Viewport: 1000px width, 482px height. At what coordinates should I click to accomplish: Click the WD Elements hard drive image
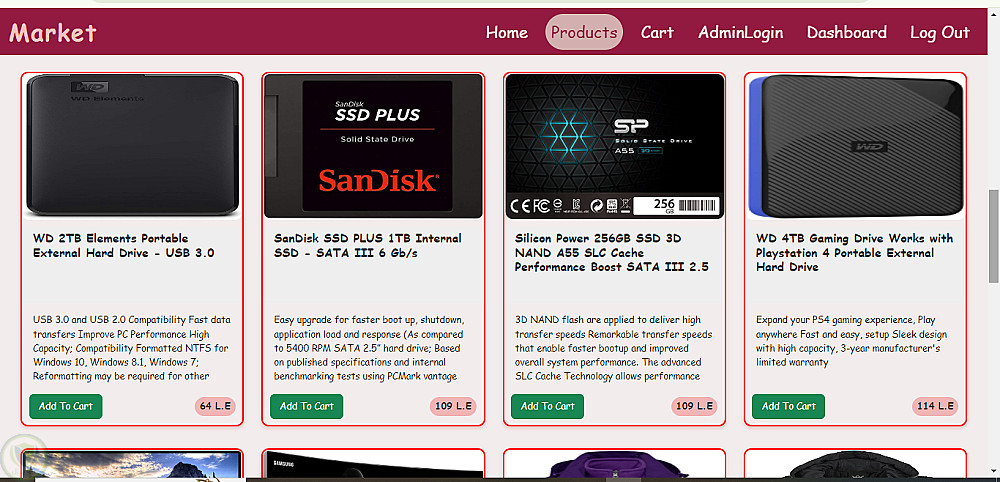pyautogui.click(x=132, y=146)
